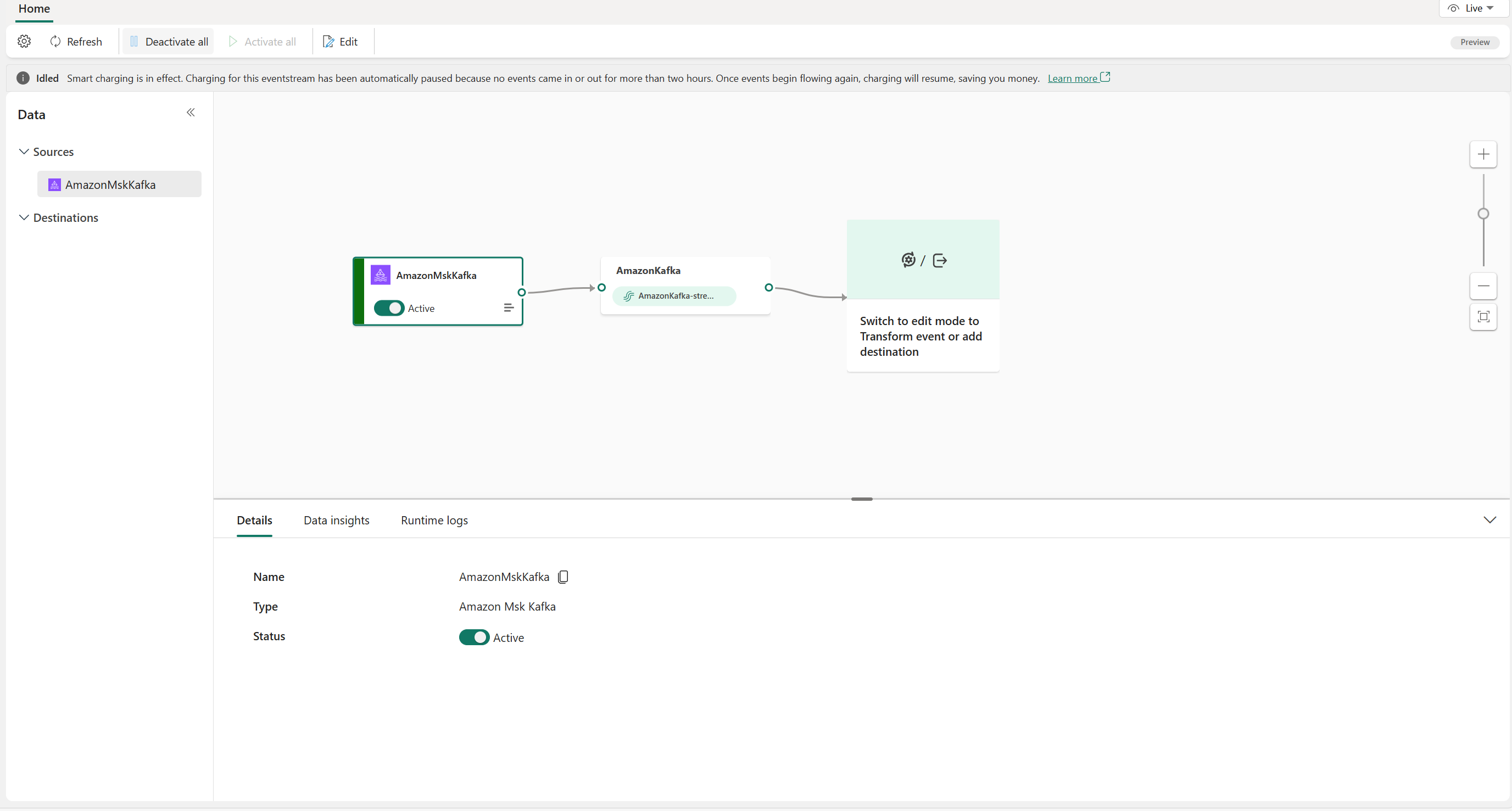Click the settings gear icon top-left toolbar
This screenshot has height=811, width=1512.
point(24,41)
